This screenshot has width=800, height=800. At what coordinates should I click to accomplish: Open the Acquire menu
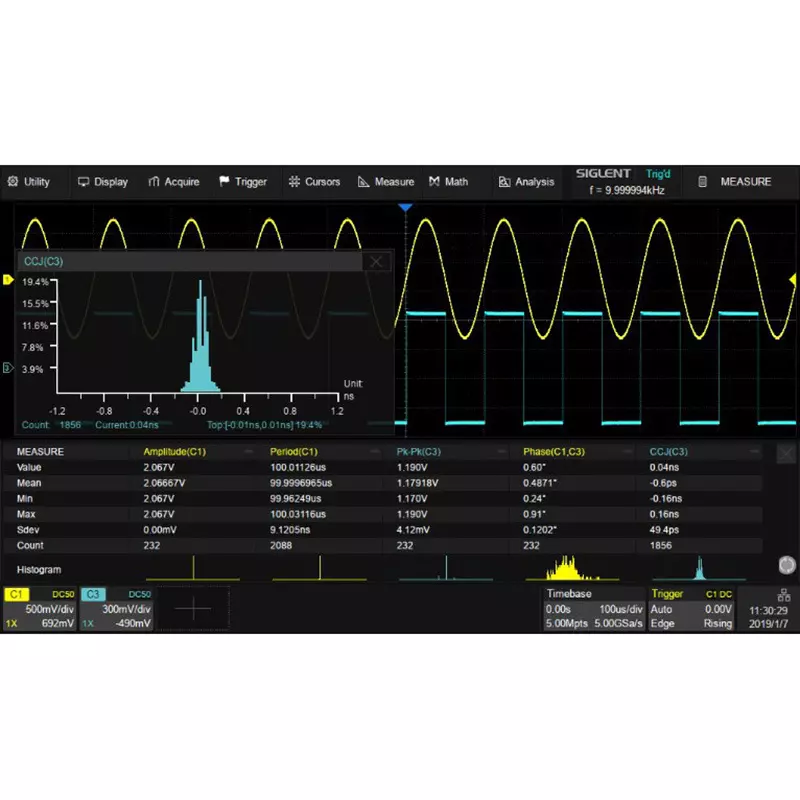173,182
